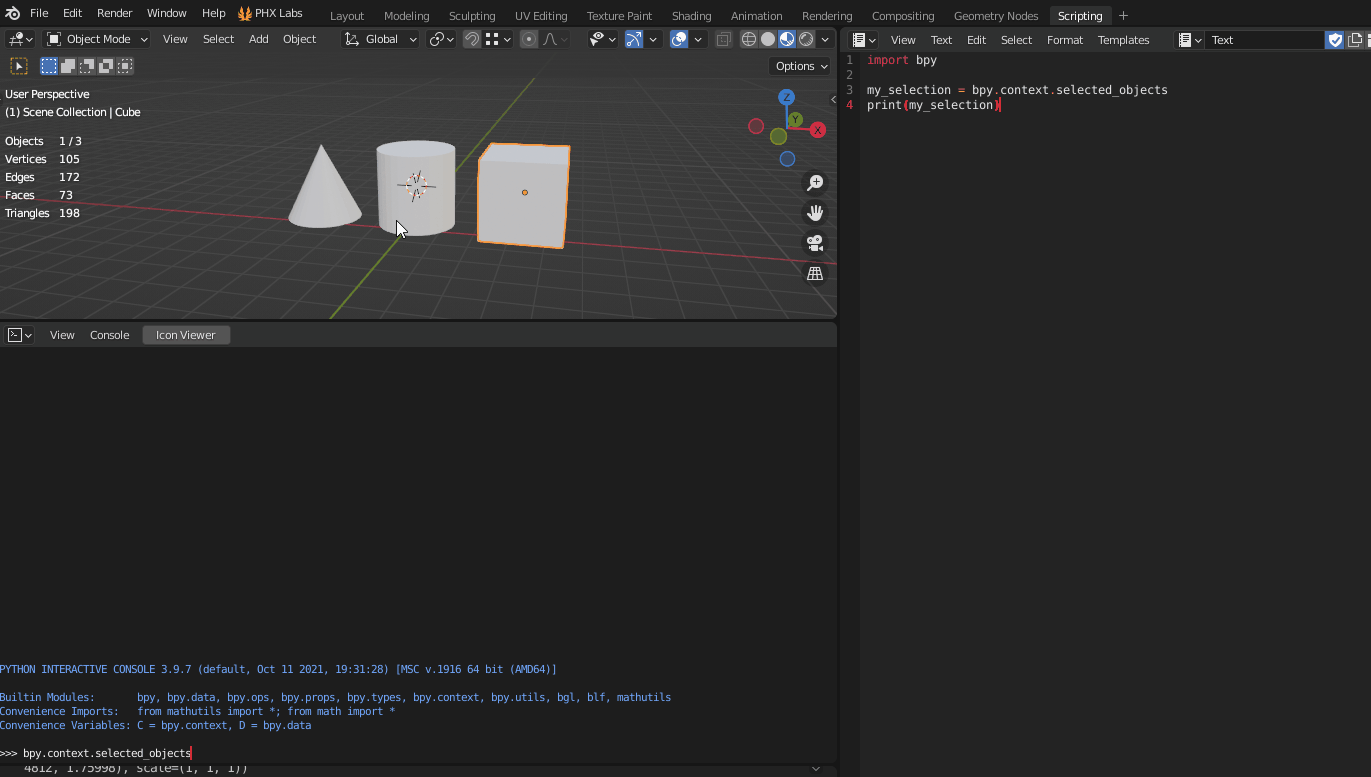This screenshot has width=1371, height=777.
Task: Turn on proportional editing icon
Action: 529,38
